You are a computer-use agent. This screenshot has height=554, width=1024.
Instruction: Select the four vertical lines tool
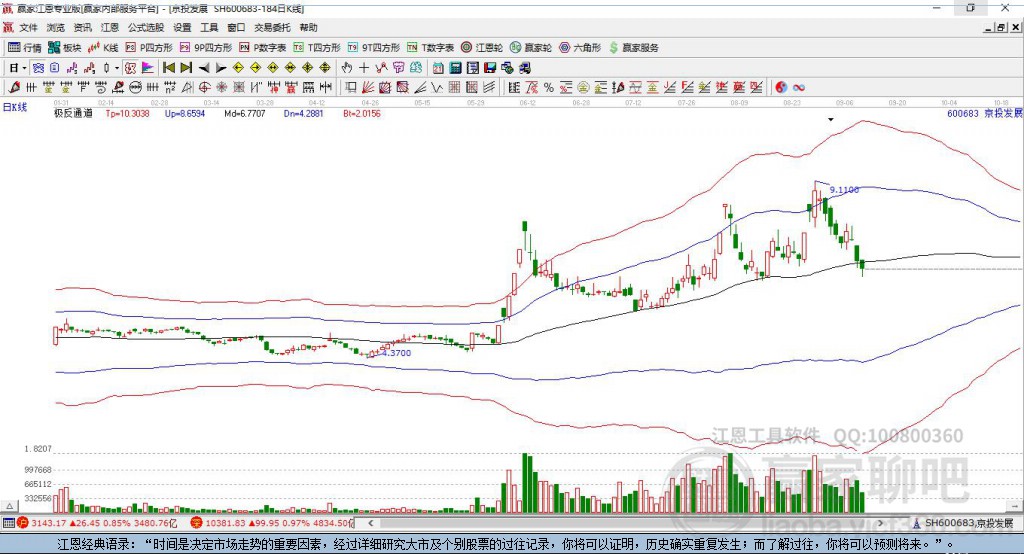point(152,87)
